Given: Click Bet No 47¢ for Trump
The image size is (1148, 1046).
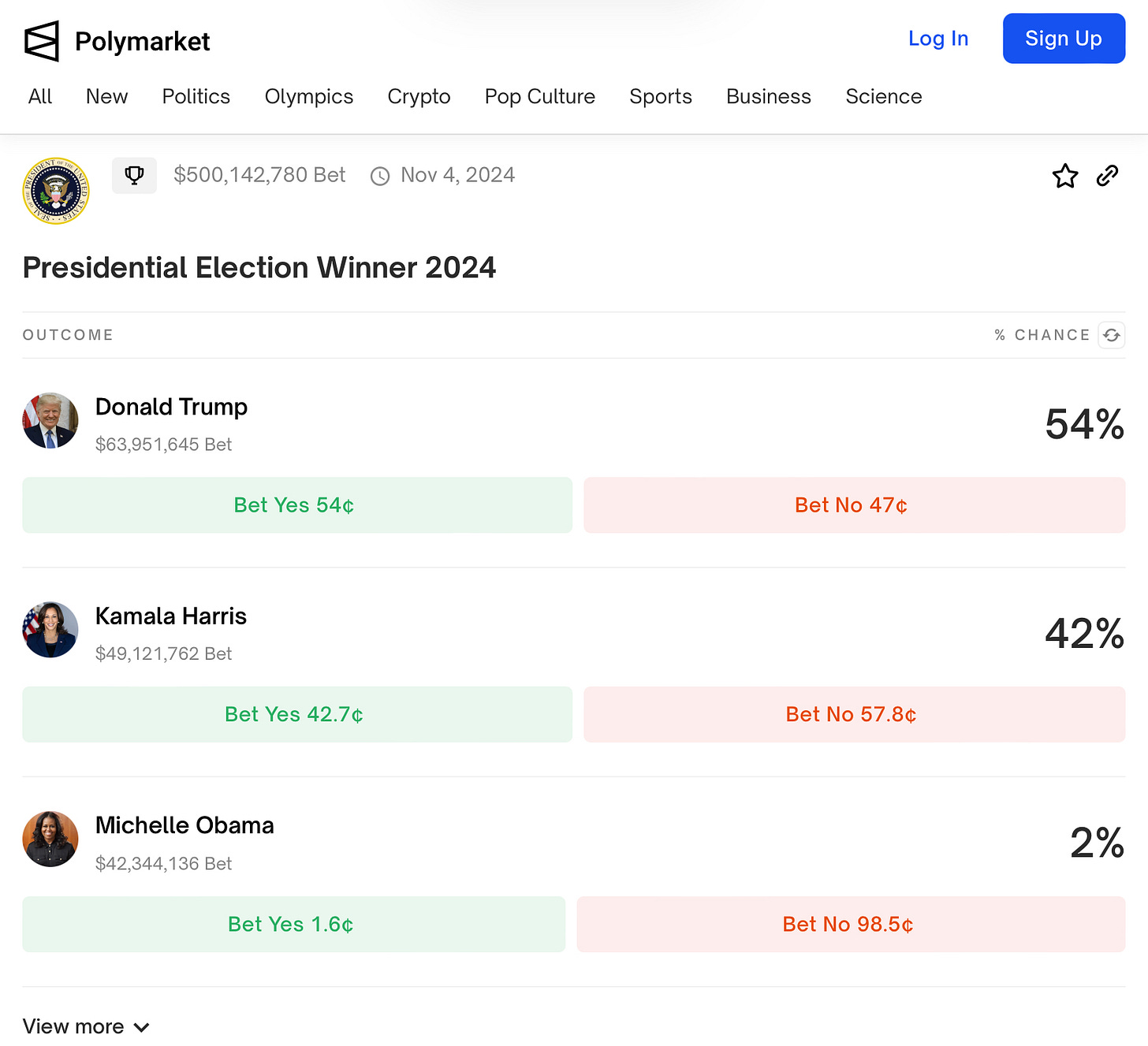Looking at the screenshot, I should (x=855, y=505).
